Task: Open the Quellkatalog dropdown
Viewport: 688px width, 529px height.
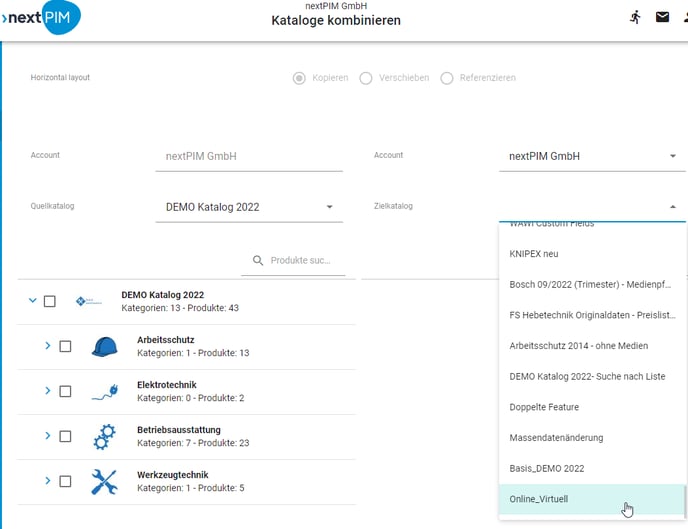Action: [x=249, y=207]
